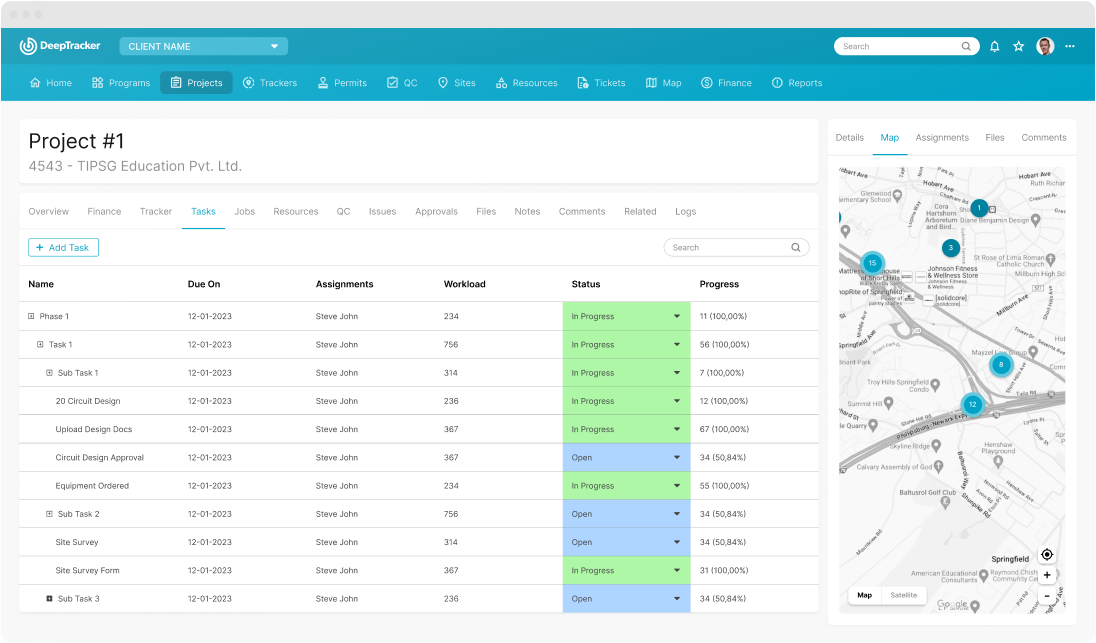
Task: Click the notifications bell icon
Action: (x=994, y=46)
